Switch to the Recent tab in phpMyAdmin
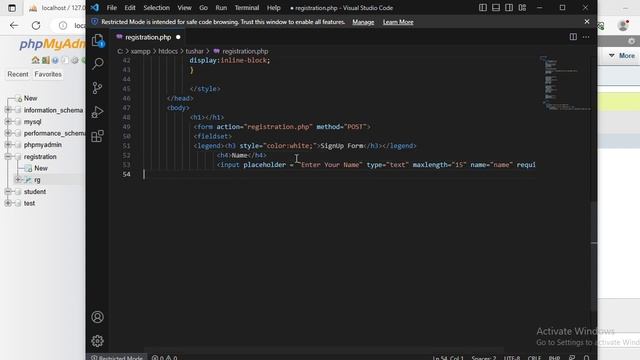Viewport: 640px width, 360px height. 18,74
